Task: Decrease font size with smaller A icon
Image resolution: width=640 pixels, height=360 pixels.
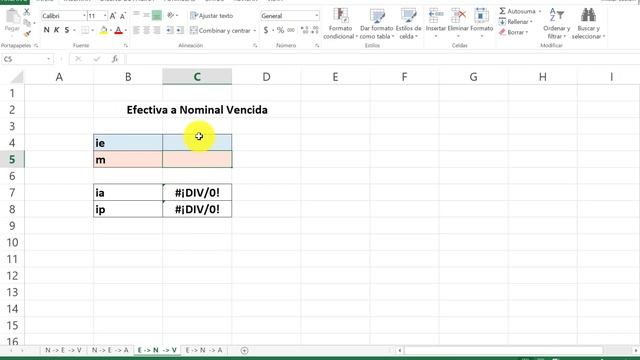Action: coord(122,16)
